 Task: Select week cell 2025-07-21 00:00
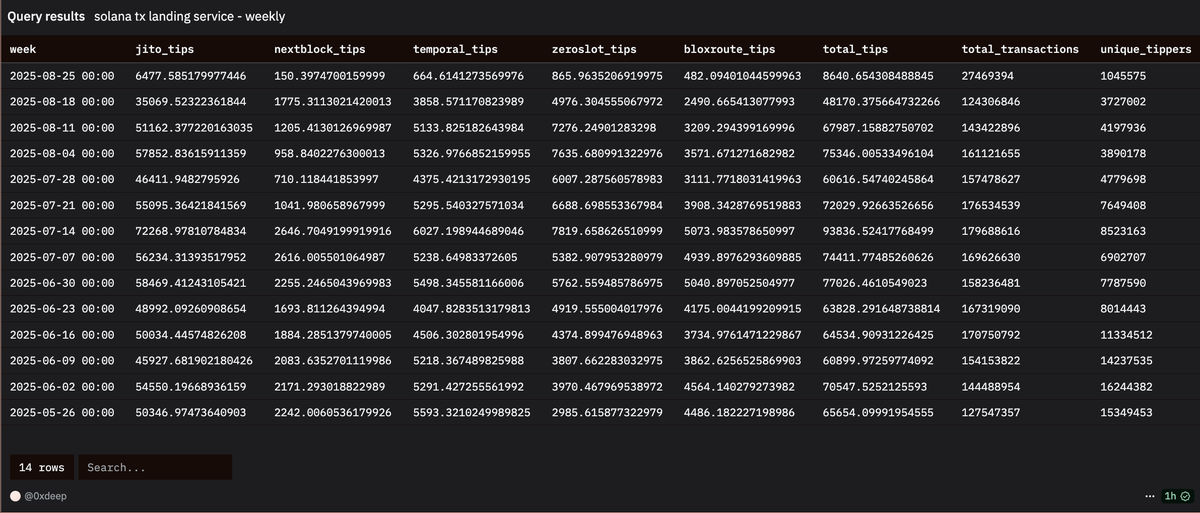click(x=62, y=206)
